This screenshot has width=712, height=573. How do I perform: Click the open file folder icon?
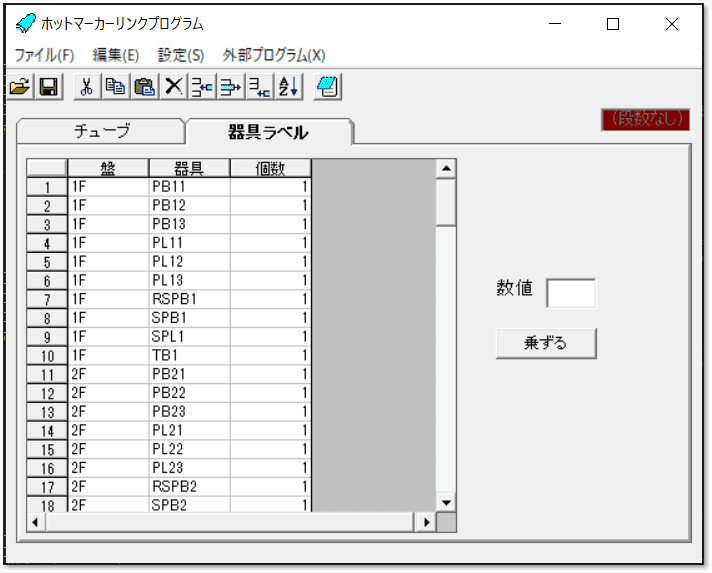pos(20,87)
